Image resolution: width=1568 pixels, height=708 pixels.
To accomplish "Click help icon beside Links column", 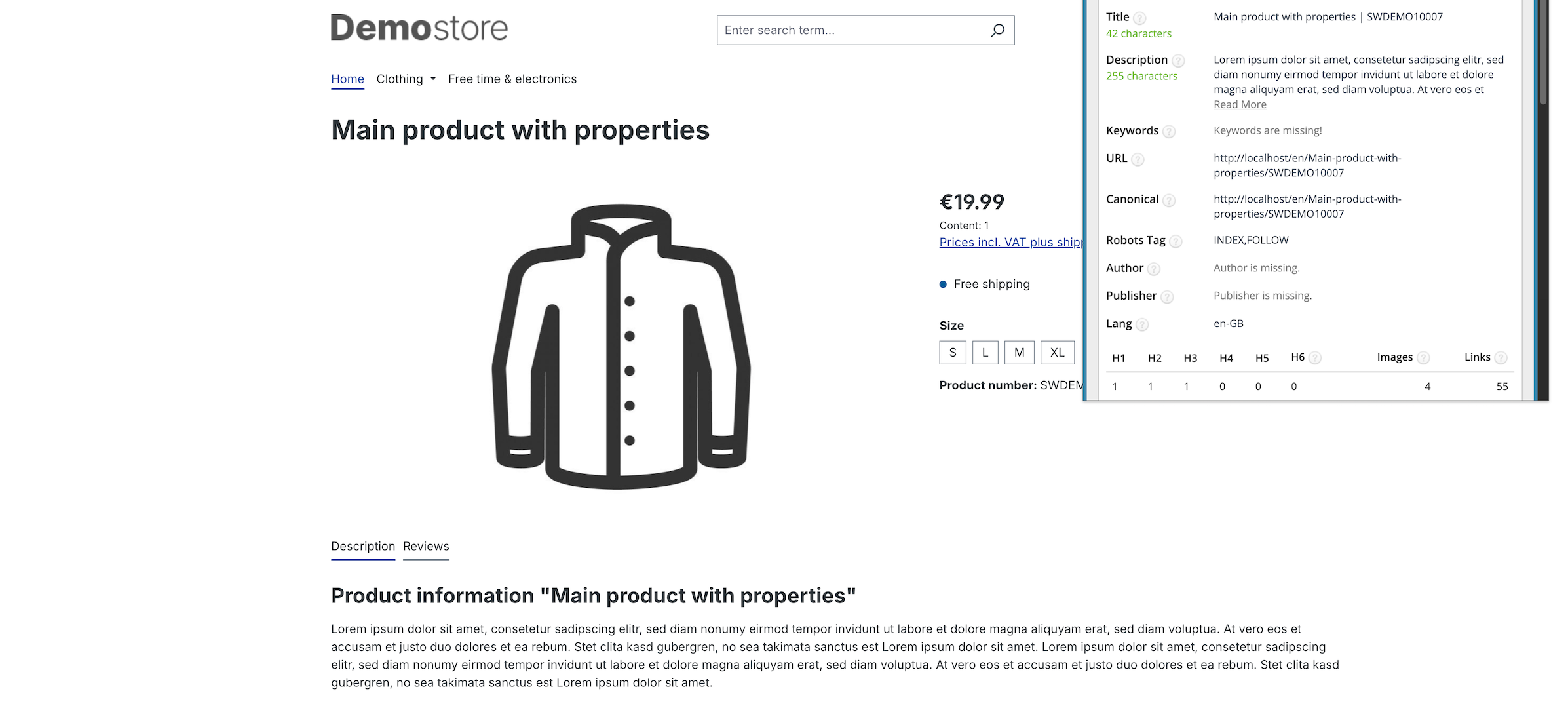I will 1501,358.
